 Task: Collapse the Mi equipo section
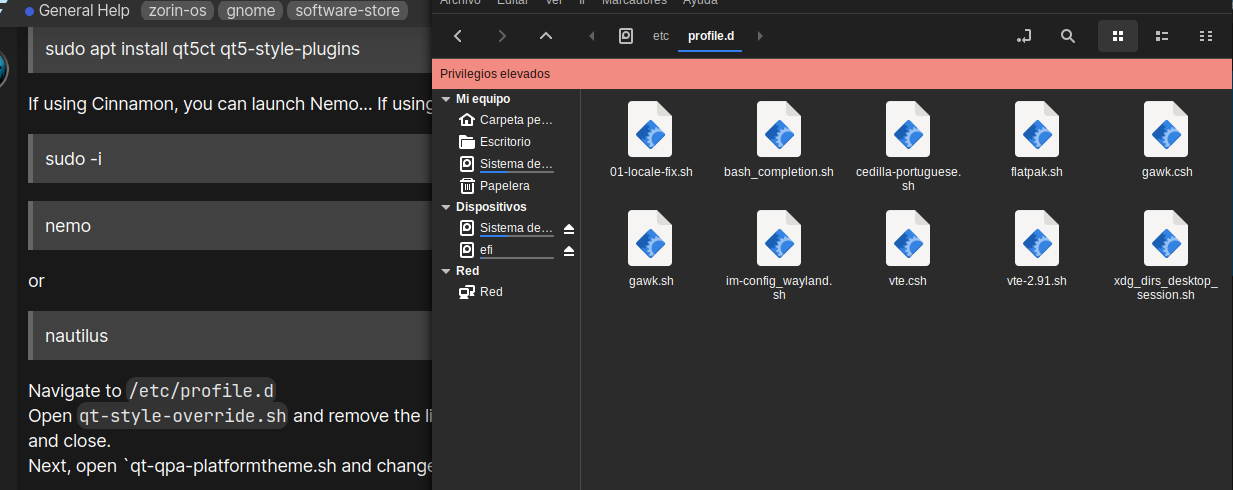(446, 100)
